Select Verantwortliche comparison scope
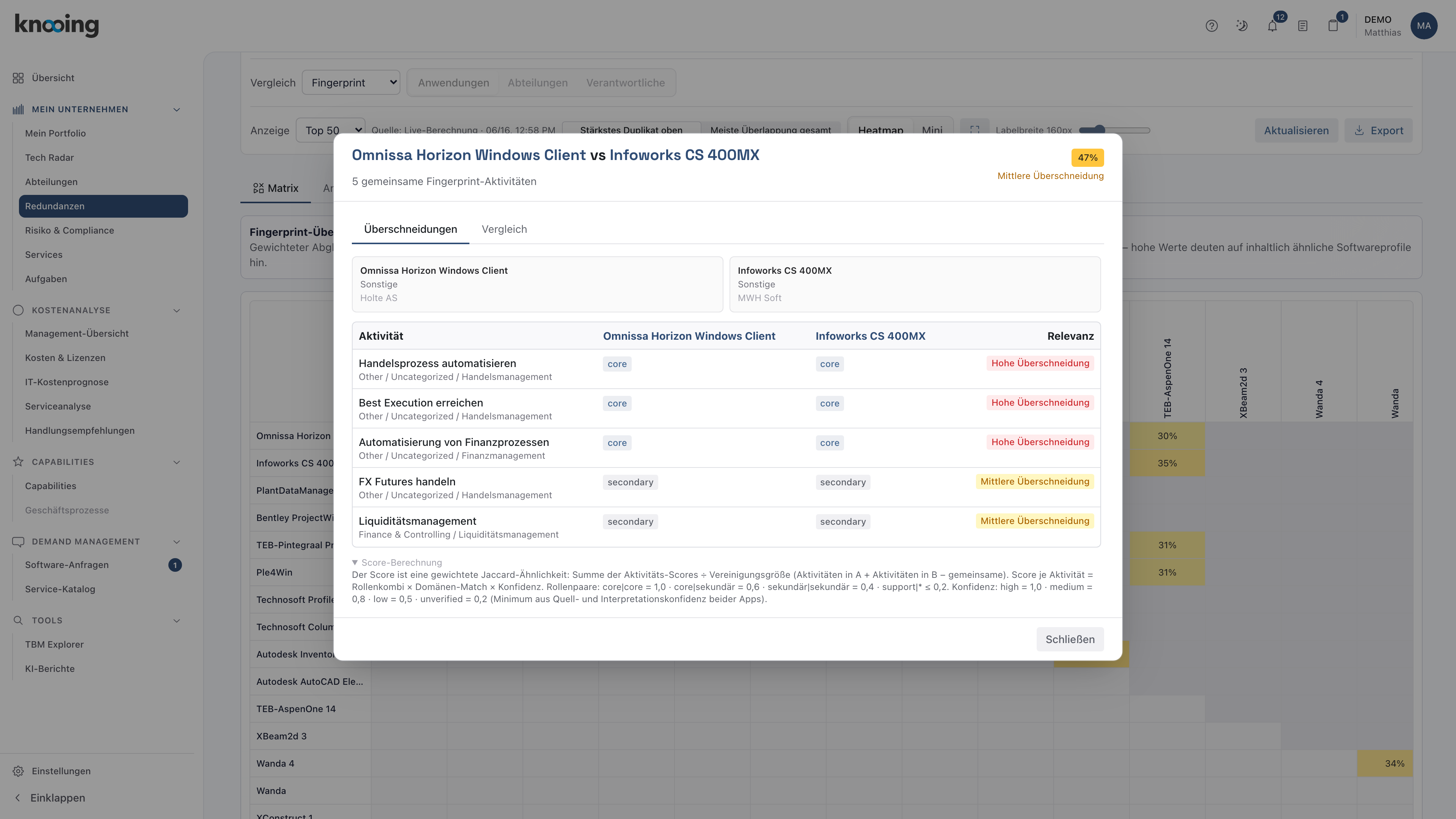1456x819 pixels. pyautogui.click(x=626, y=83)
